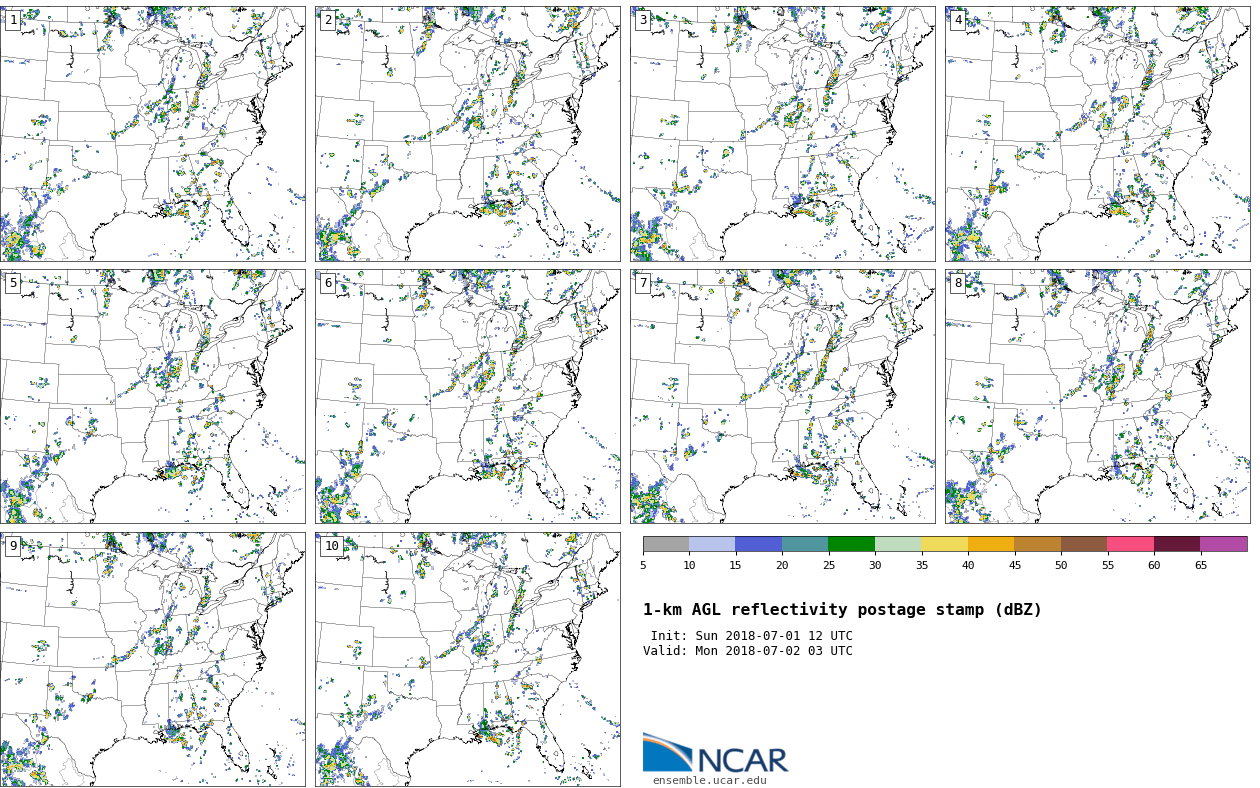Open ensemble member 10 reflectivity map
1260x788 pixels.
(x=467, y=659)
